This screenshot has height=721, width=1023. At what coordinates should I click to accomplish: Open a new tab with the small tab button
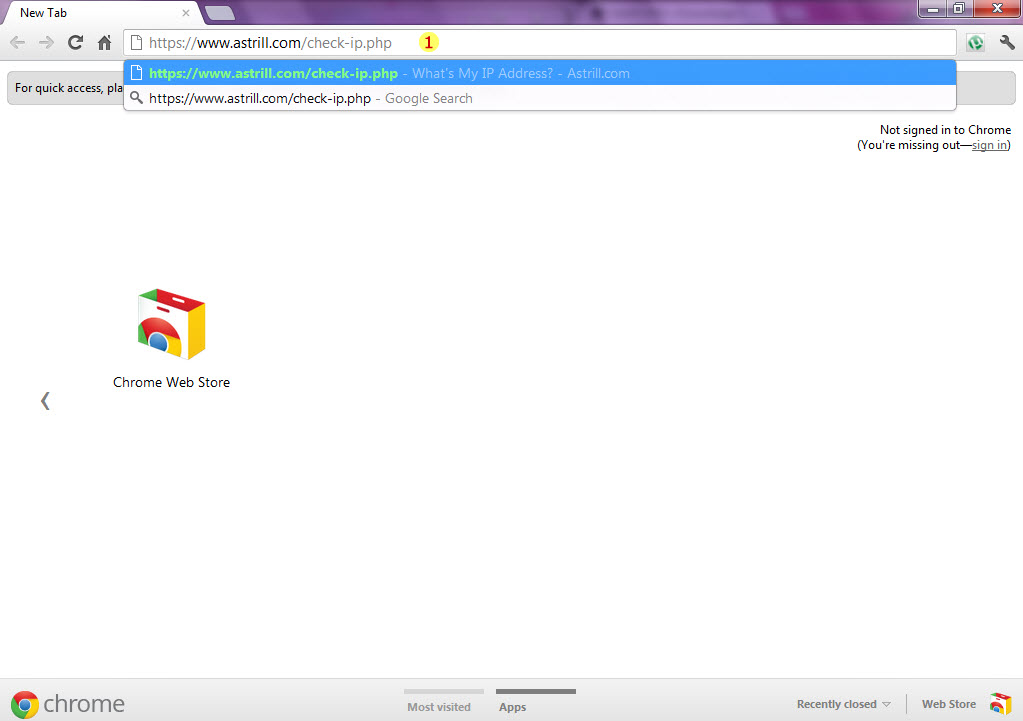pyautogui.click(x=220, y=12)
